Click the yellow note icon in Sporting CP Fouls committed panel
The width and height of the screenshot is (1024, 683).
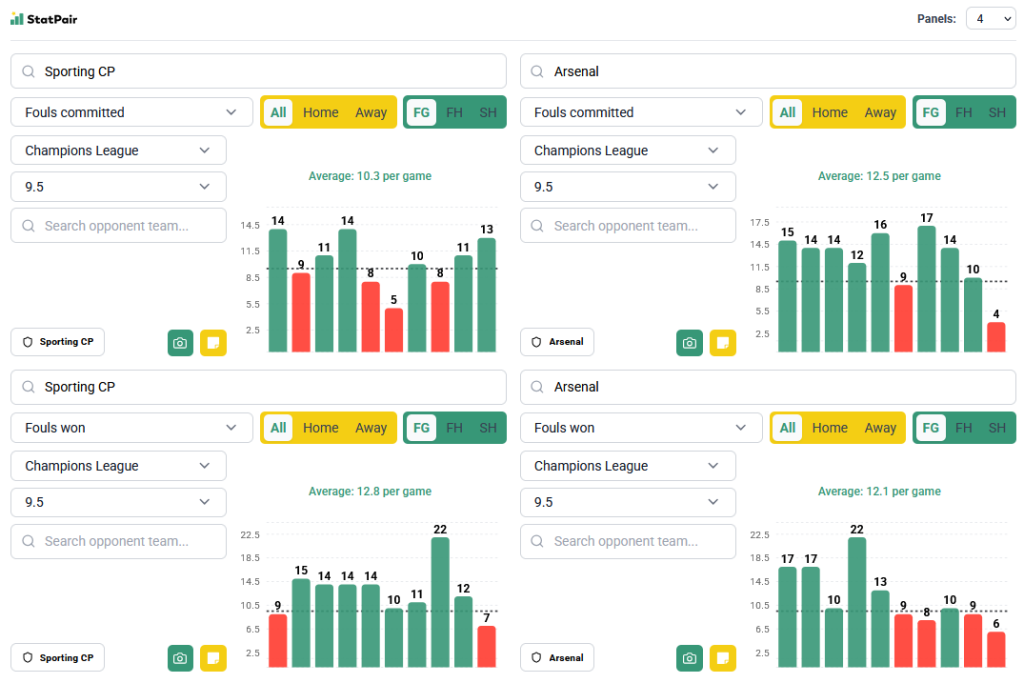(x=213, y=343)
